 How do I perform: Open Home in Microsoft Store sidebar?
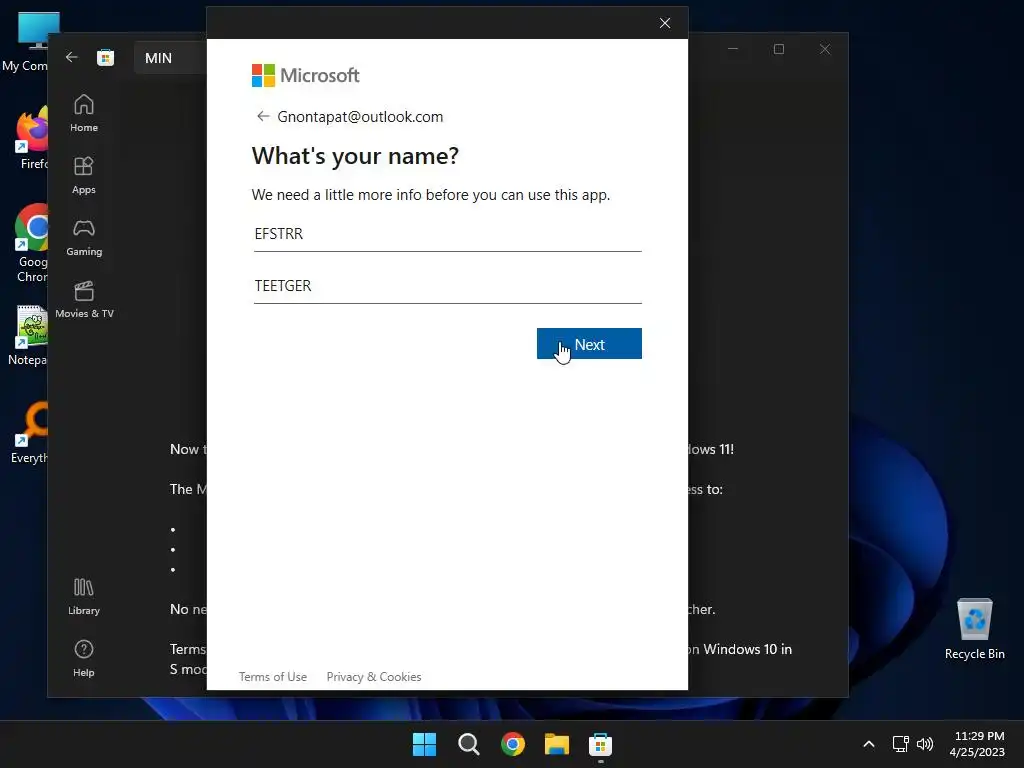coord(84,113)
